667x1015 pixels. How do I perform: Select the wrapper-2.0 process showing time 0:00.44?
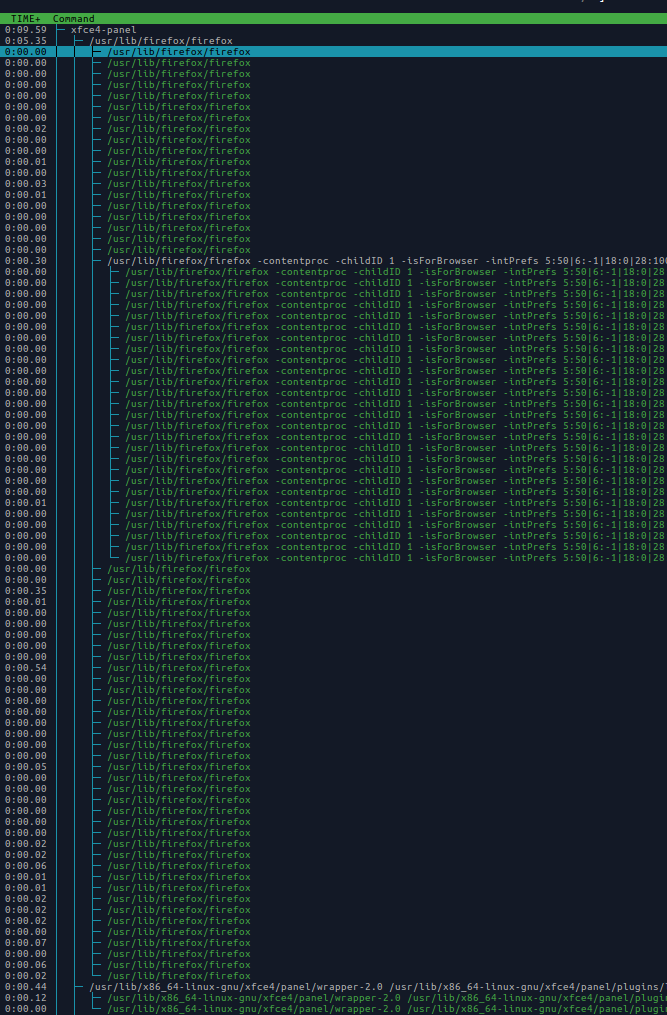[334, 987]
